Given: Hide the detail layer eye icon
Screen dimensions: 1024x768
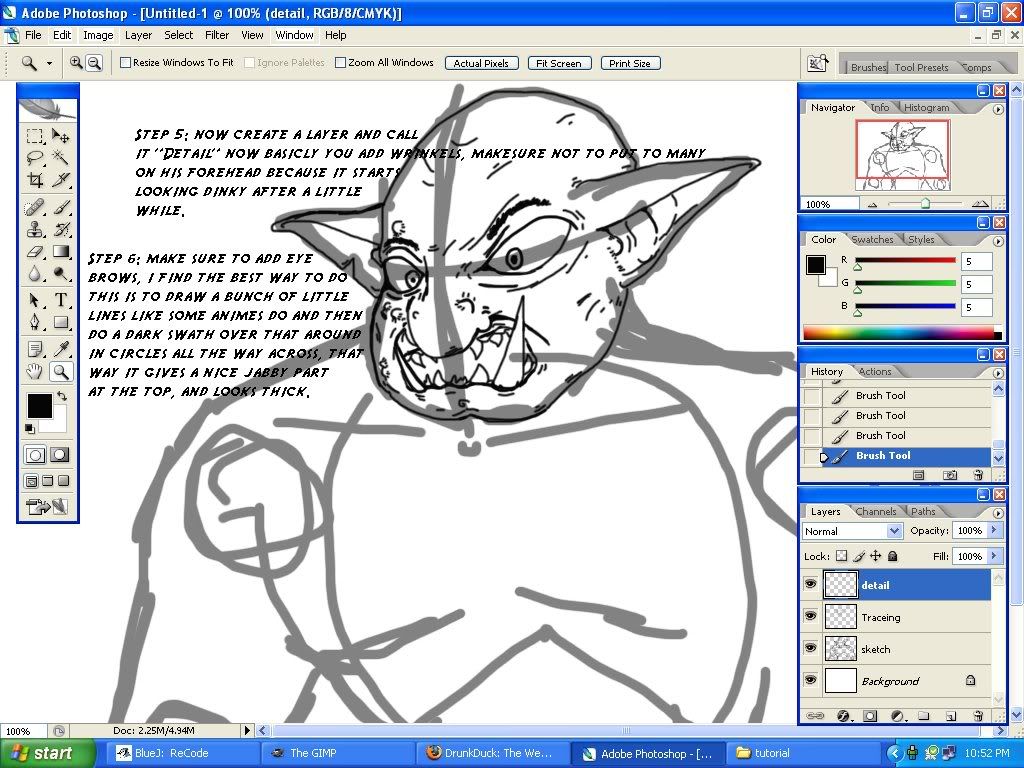Looking at the screenshot, I should click(x=810, y=584).
